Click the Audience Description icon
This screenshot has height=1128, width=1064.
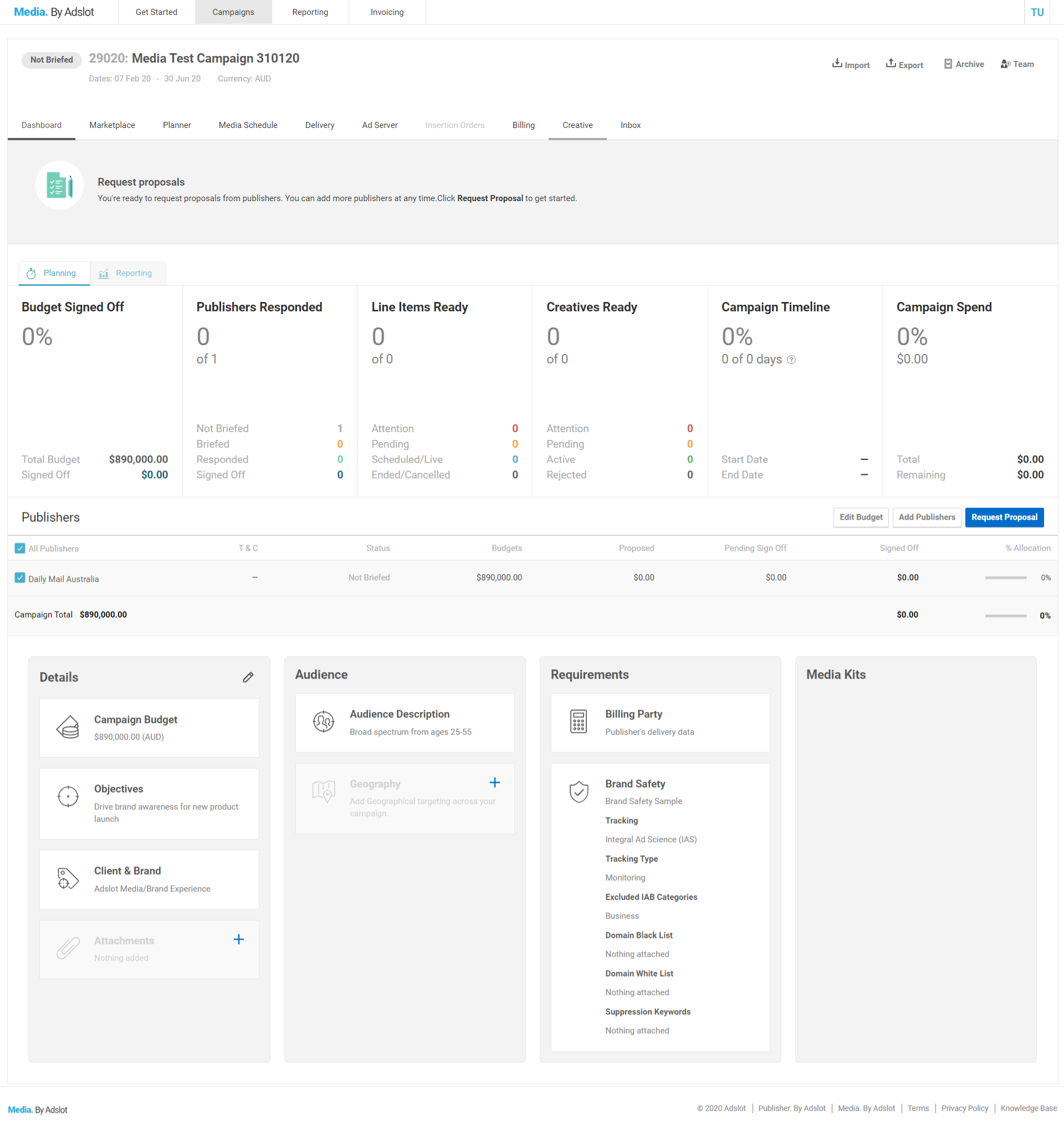pyautogui.click(x=324, y=722)
